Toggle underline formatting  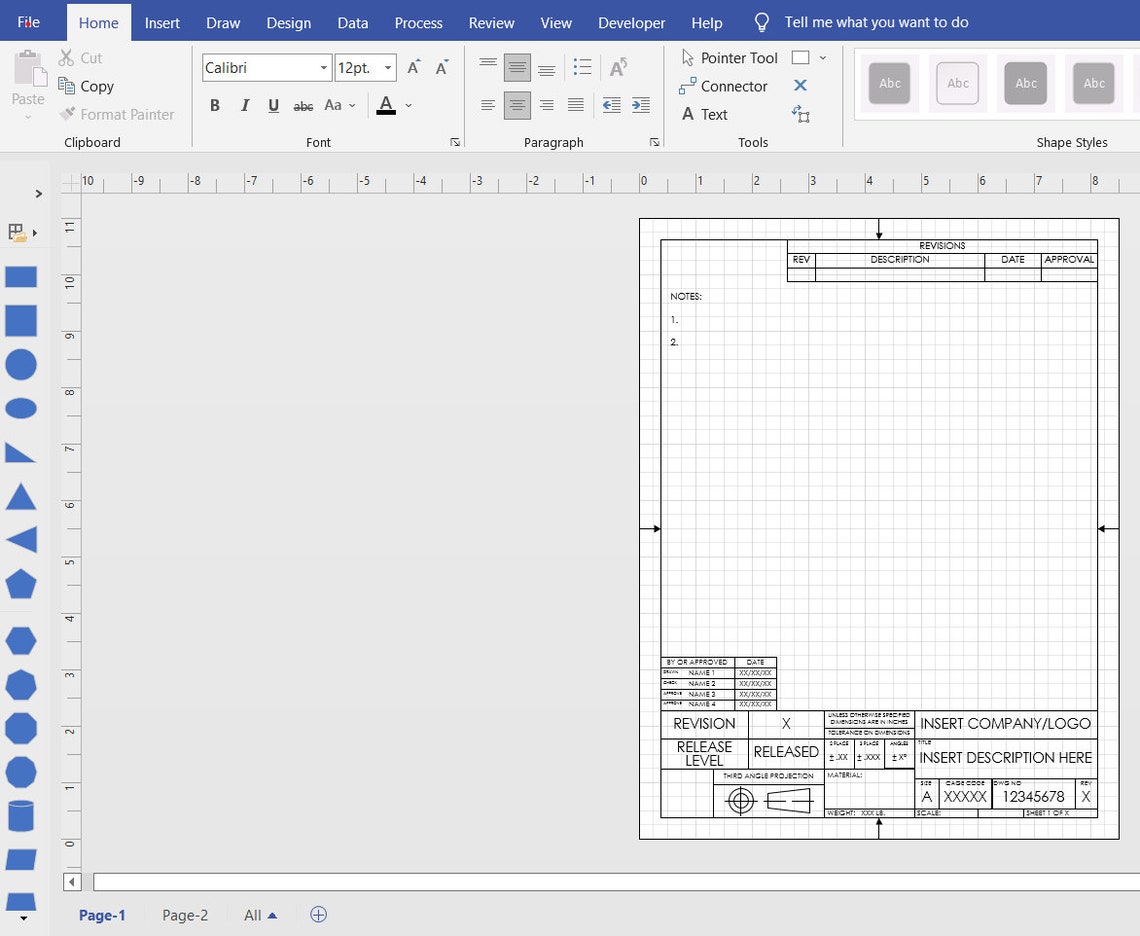[273, 104]
